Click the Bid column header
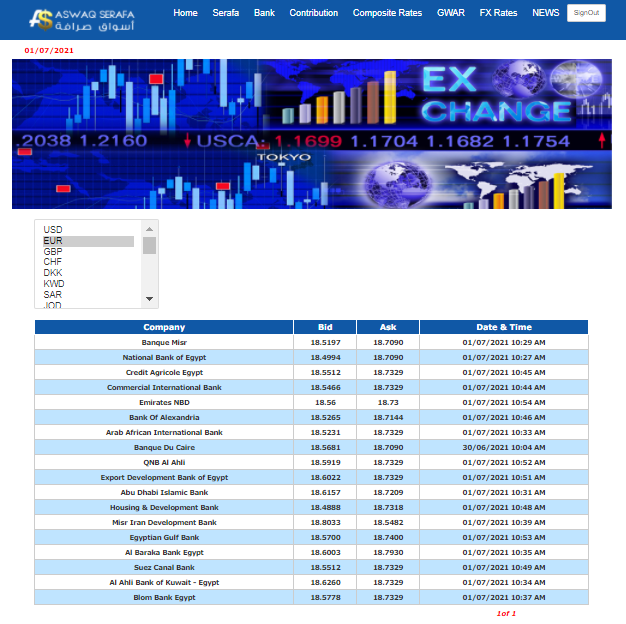Screen dimensions: 626x624 coord(325,327)
